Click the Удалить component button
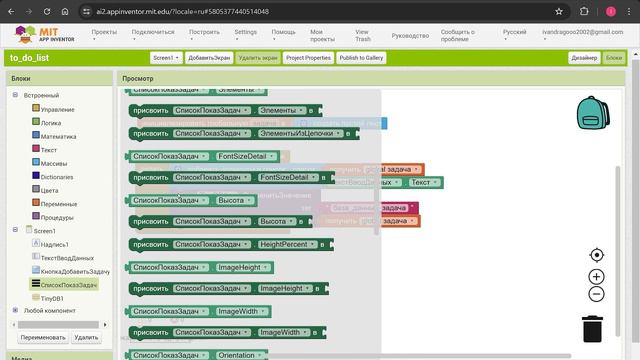The height and width of the screenshot is (360, 640). pos(86,338)
